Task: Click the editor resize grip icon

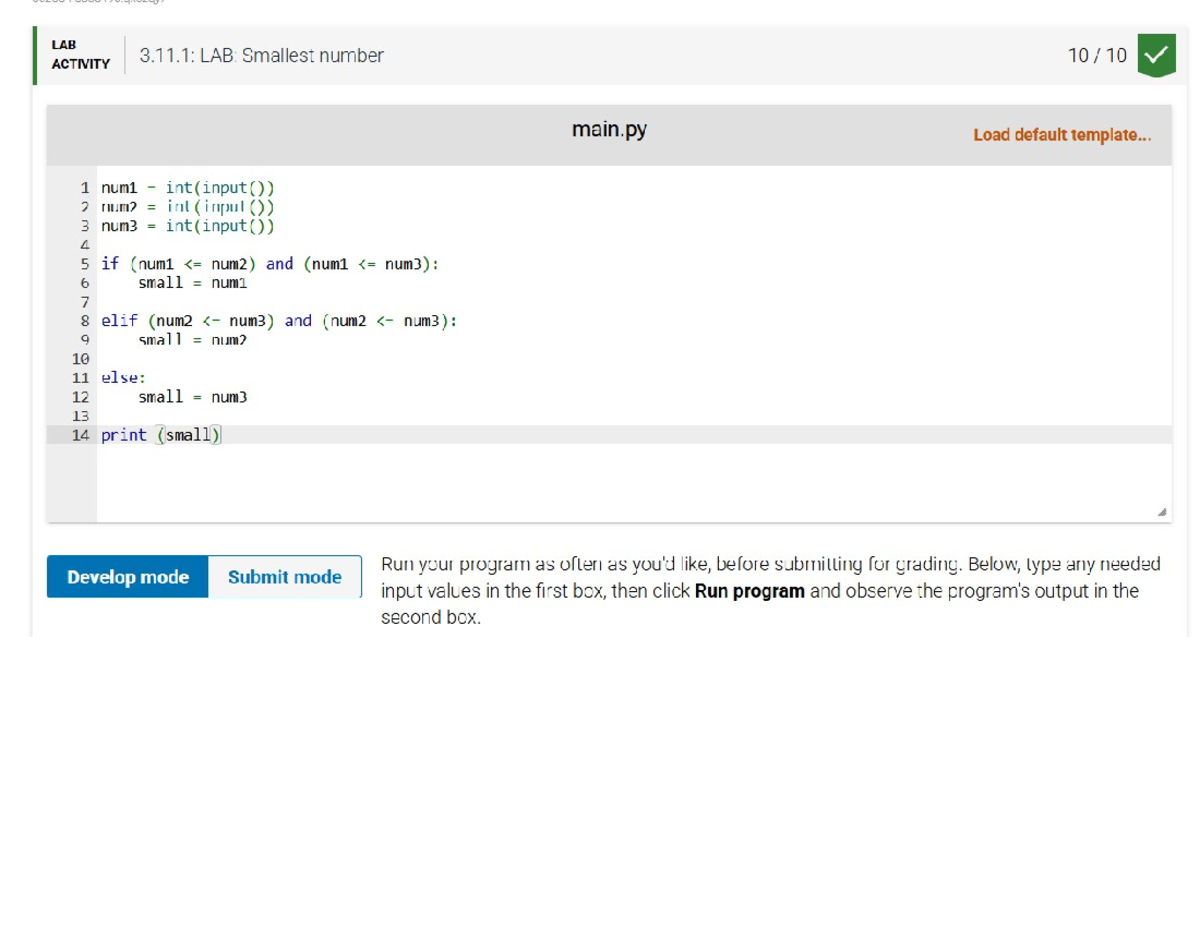Action: 1161,512
